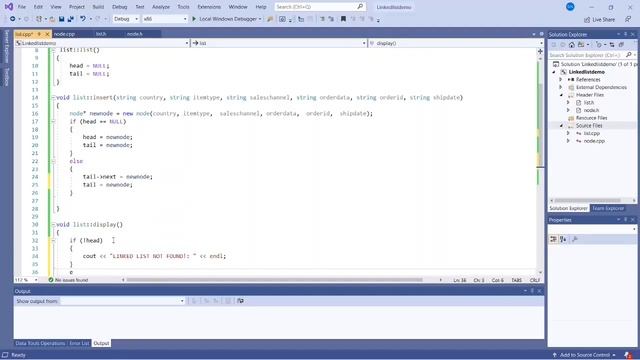The height and width of the screenshot is (360, 640).
Task: Click the pin icon on list.cpp tab
Action: 39,34
